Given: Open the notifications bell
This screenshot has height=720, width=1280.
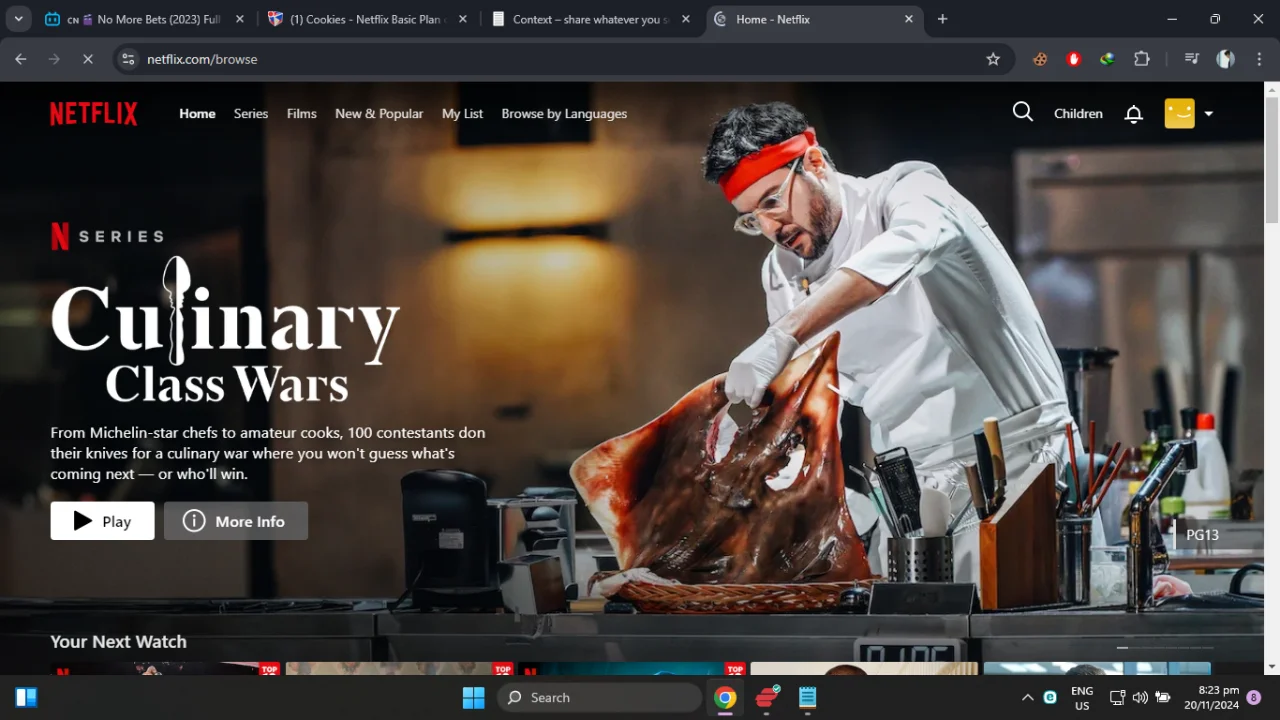Looking at the screenshot, I should pos(1133,114).
